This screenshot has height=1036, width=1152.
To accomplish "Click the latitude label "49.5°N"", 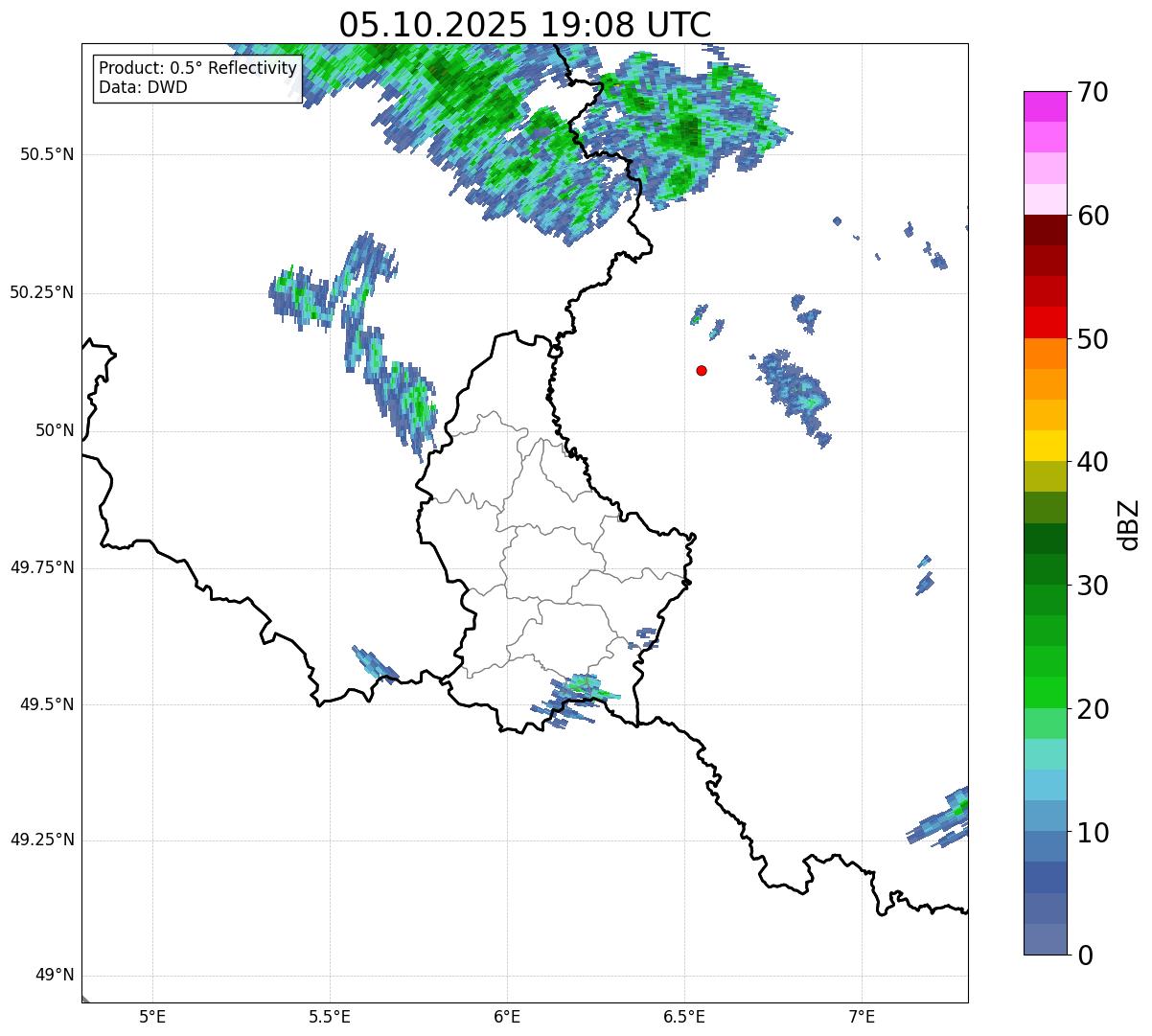I will point(47,704).
